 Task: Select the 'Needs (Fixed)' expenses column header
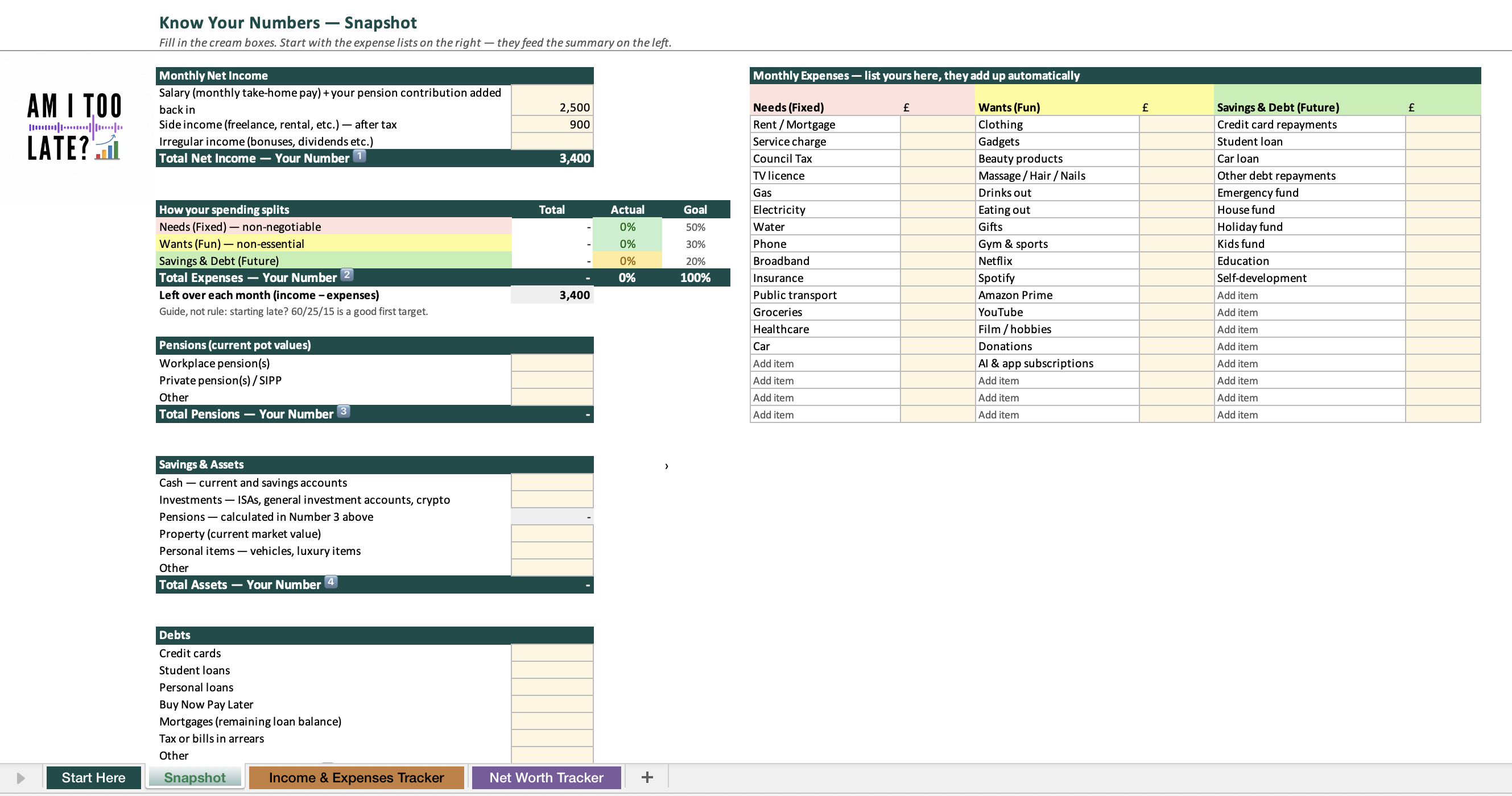coord(788,107)
